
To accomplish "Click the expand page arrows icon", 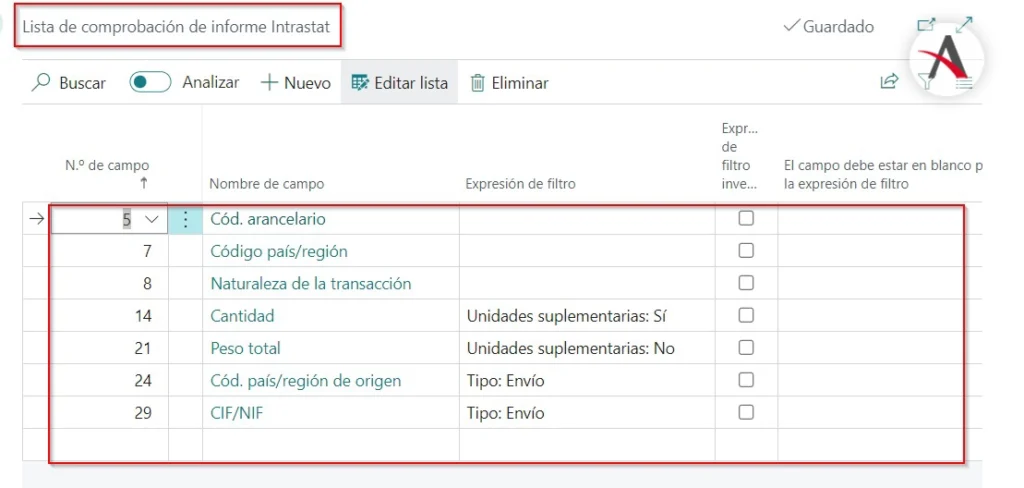I will click(x=964, y=26).
